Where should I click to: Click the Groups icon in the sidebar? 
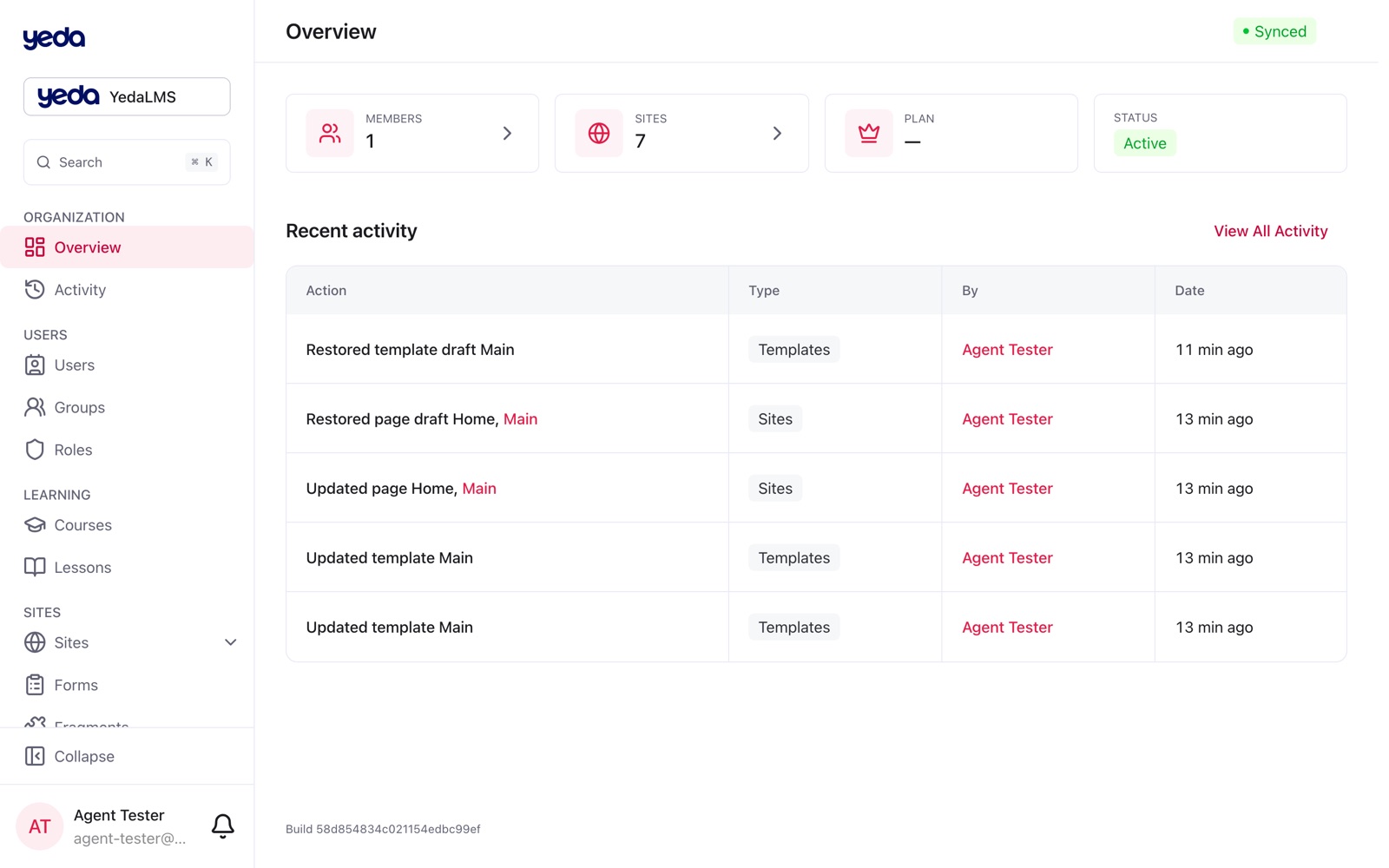pyautogui.click(x=35, y=407)
